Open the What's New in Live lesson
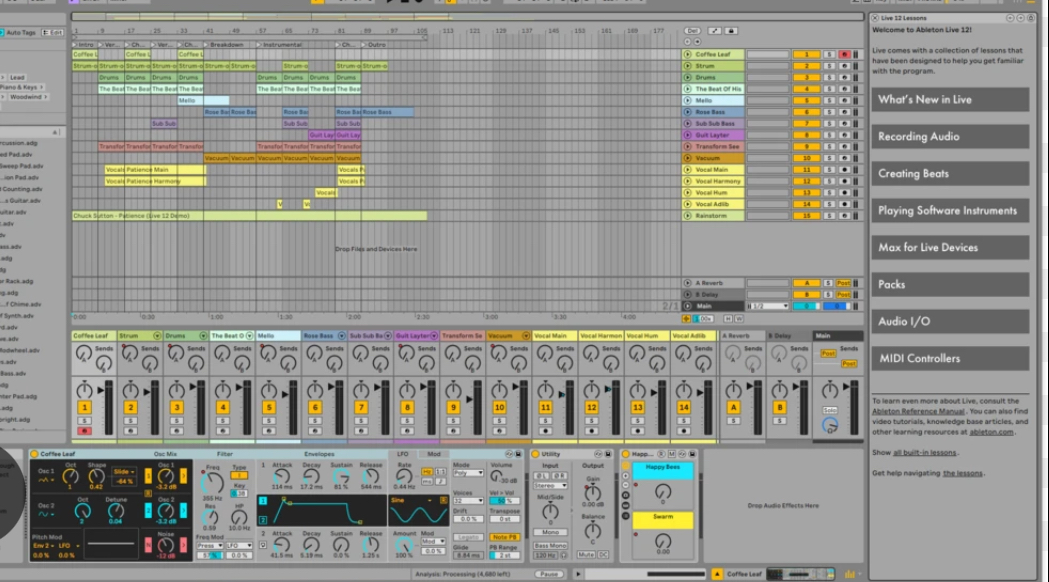The width and height of the screenshot is (1049, 582). pos(950,100)
